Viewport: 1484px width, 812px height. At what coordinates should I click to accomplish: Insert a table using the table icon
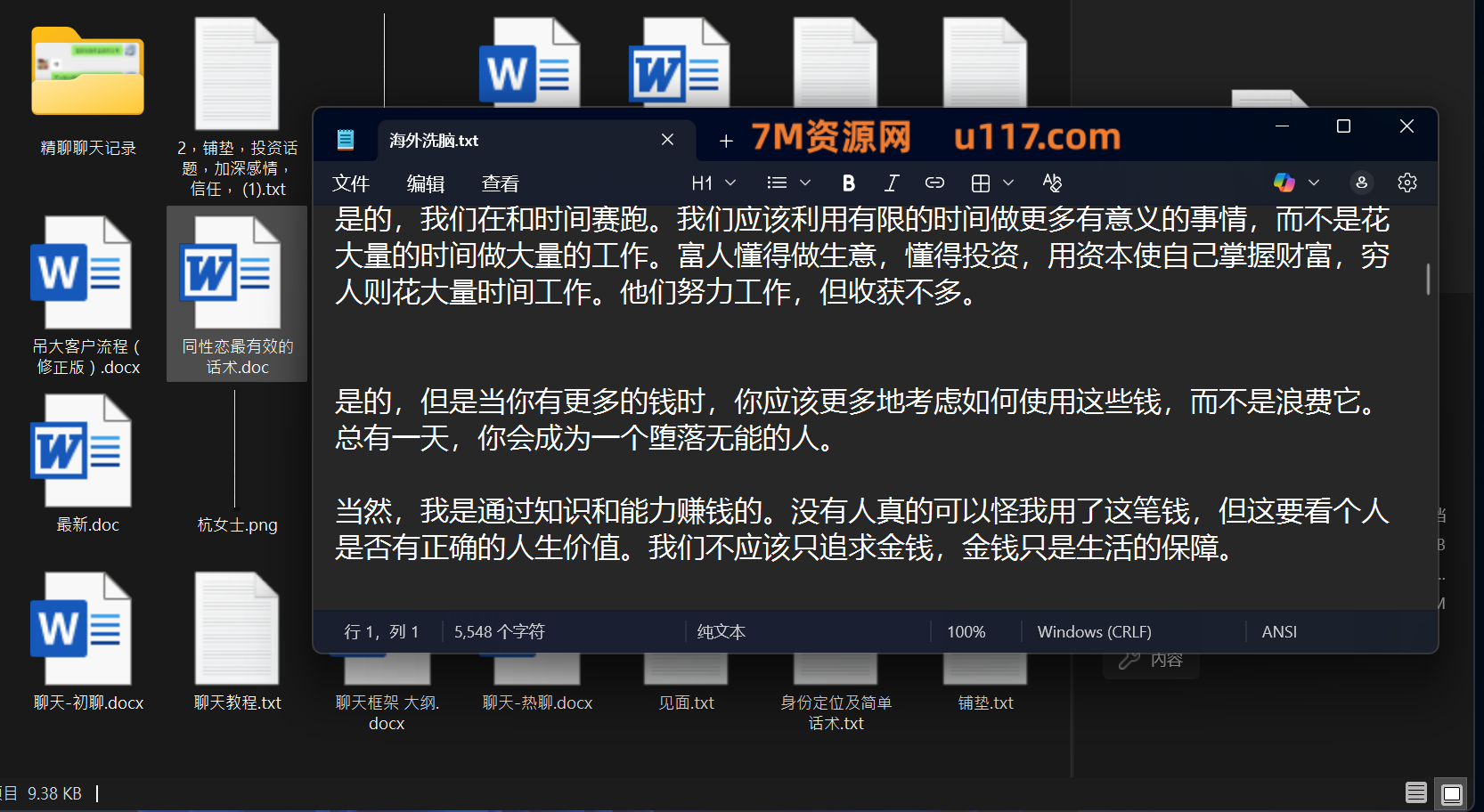tap(981, 183)
